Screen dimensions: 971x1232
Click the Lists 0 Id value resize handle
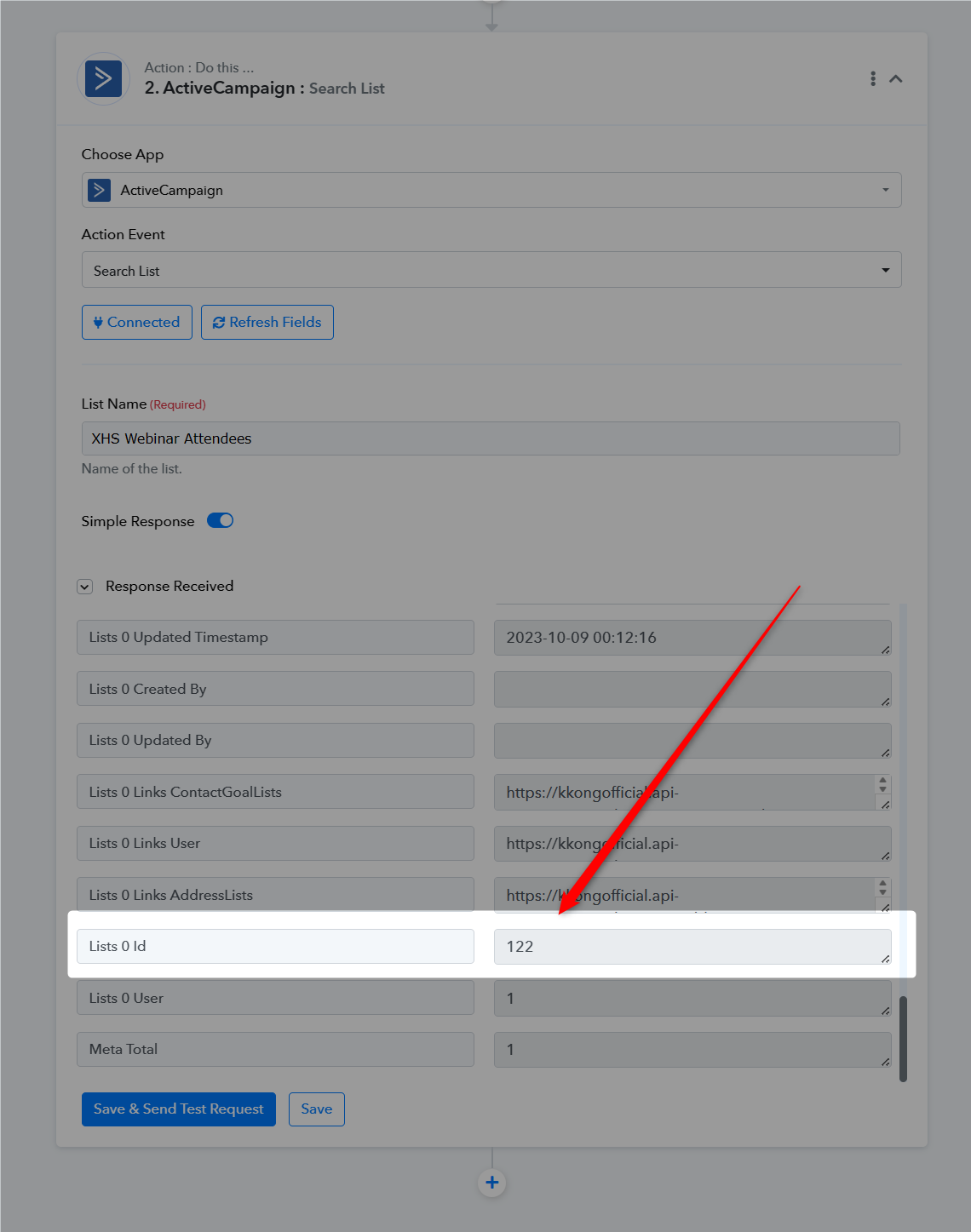[886, 959]
